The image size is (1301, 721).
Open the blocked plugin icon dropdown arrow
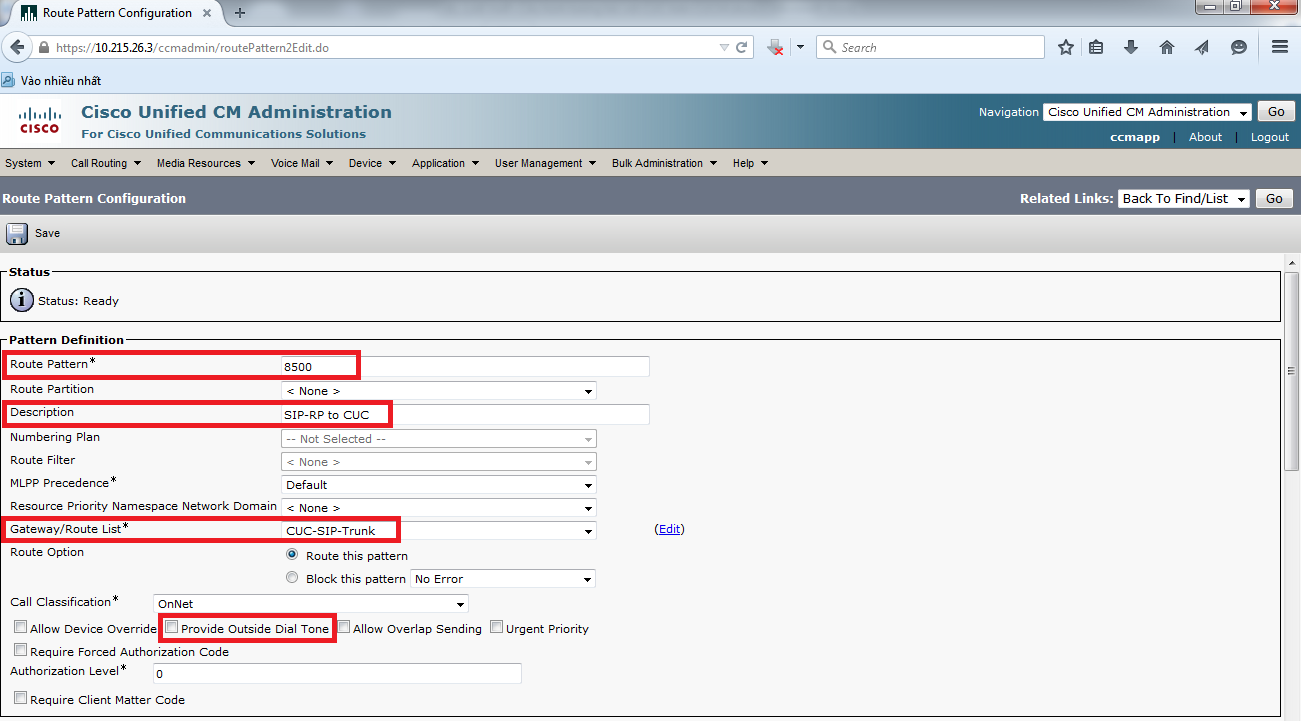800,47
